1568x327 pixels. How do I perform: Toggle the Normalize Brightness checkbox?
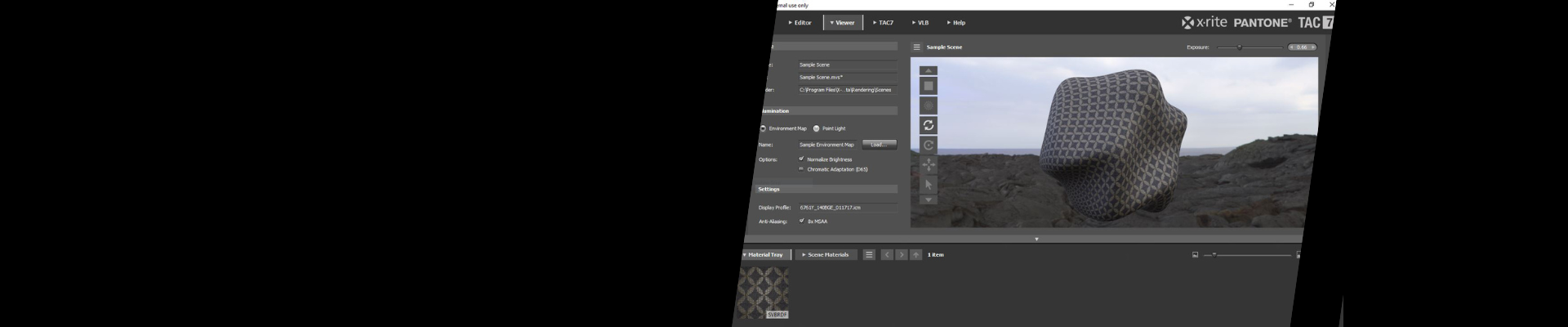[801, 159]
